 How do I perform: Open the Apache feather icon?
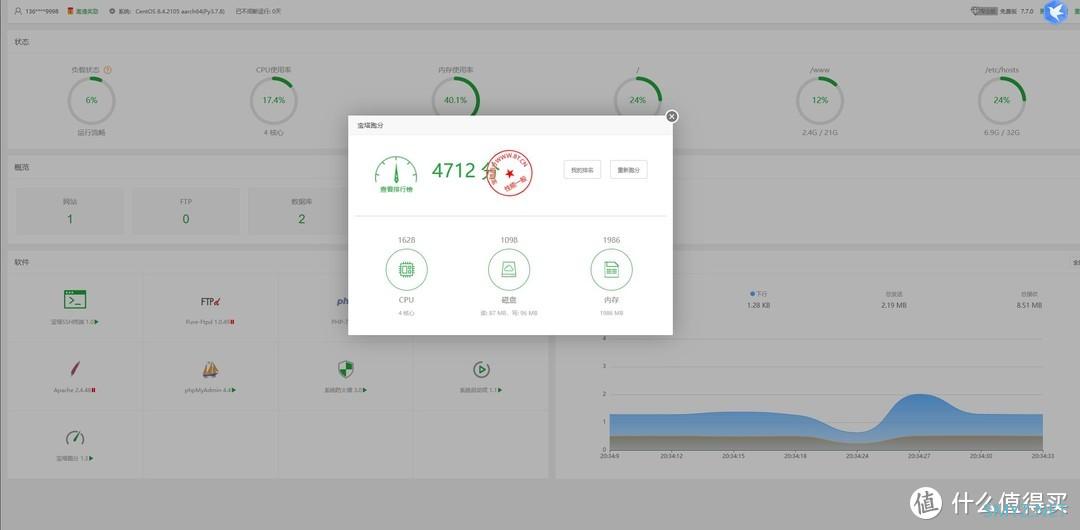[x=75, y=369]
